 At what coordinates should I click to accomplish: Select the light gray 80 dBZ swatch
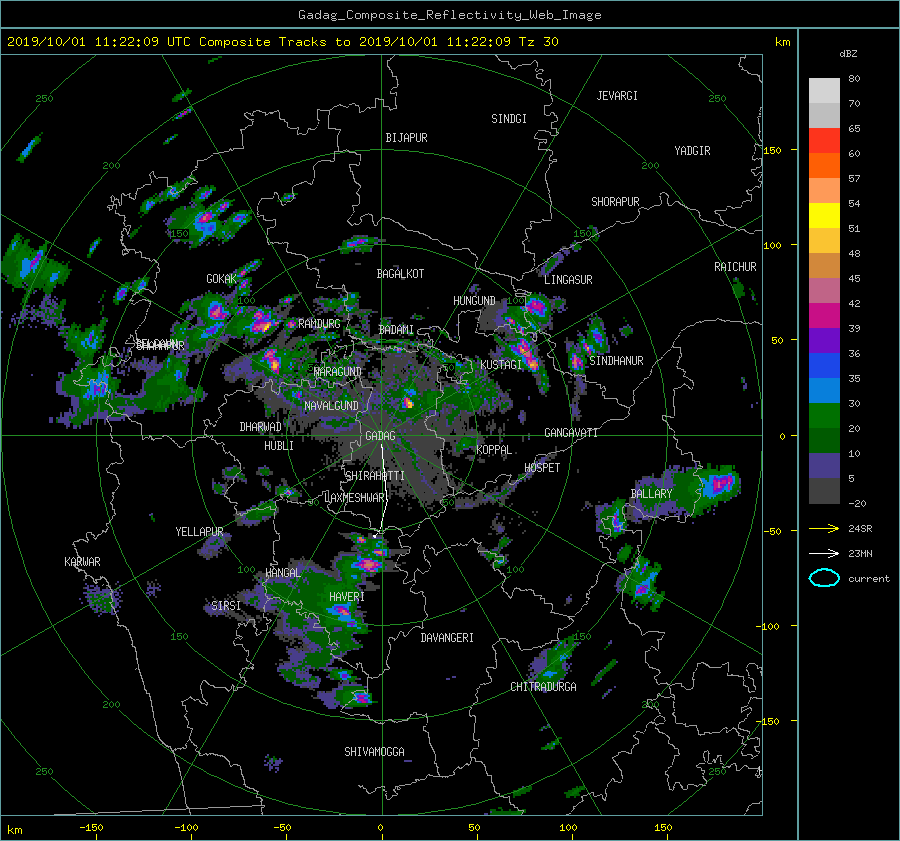[x=824, y=90]
